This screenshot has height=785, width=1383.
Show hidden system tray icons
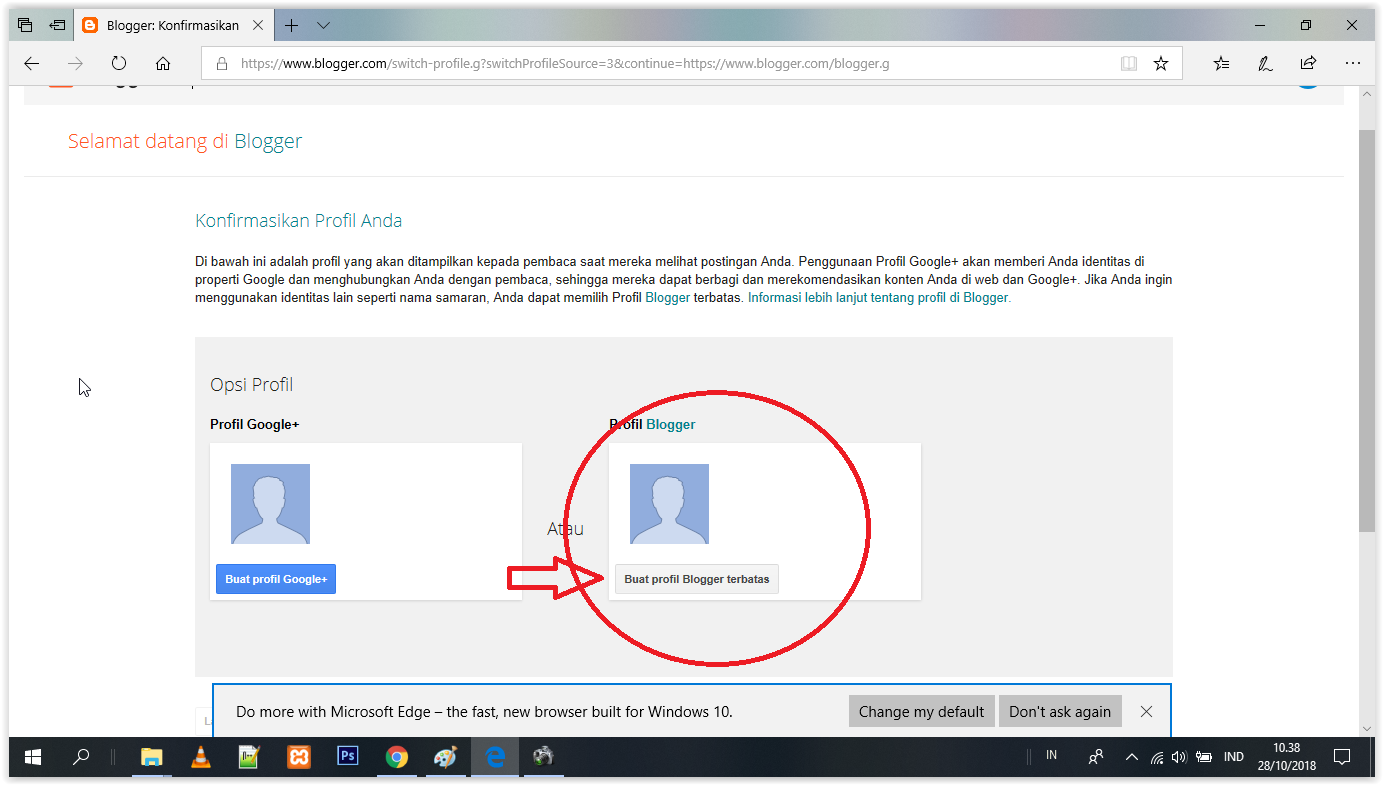(1132, 757)
